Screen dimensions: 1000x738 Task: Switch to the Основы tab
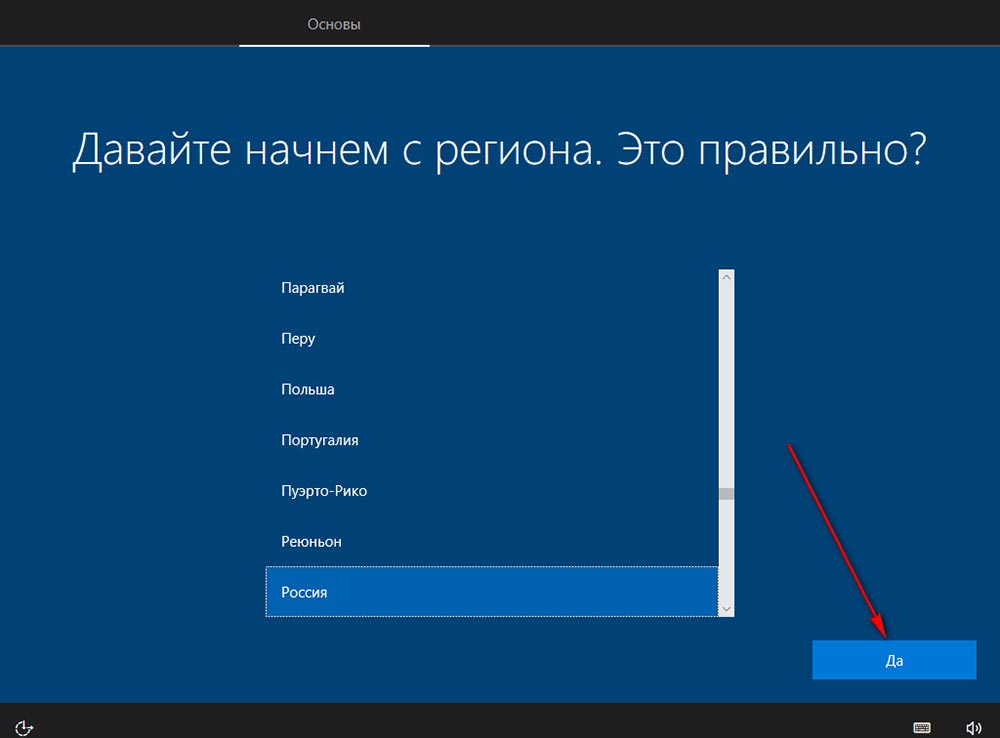click(334, 24)
